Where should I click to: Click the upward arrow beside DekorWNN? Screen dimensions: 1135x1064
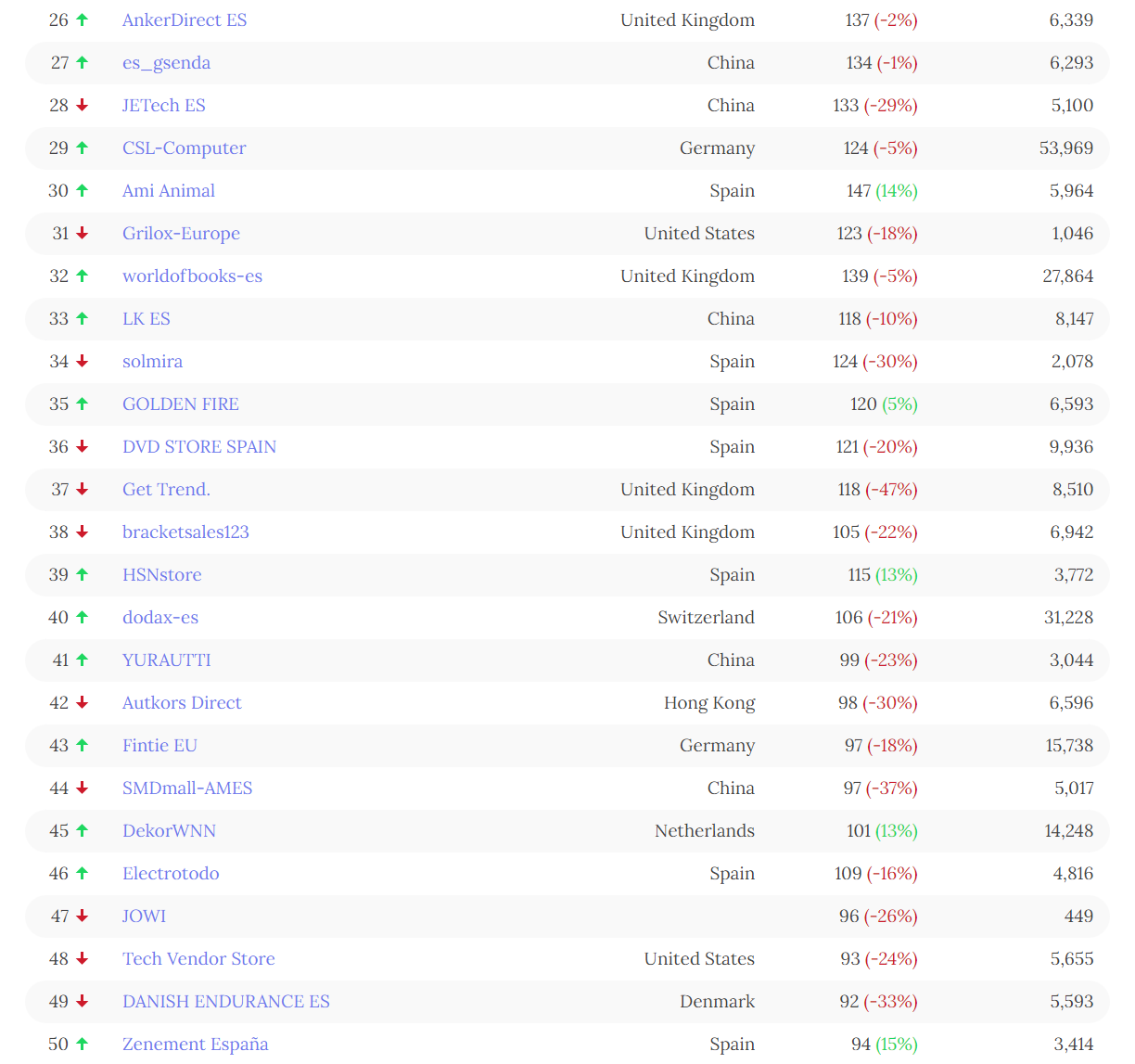(82, 830)
